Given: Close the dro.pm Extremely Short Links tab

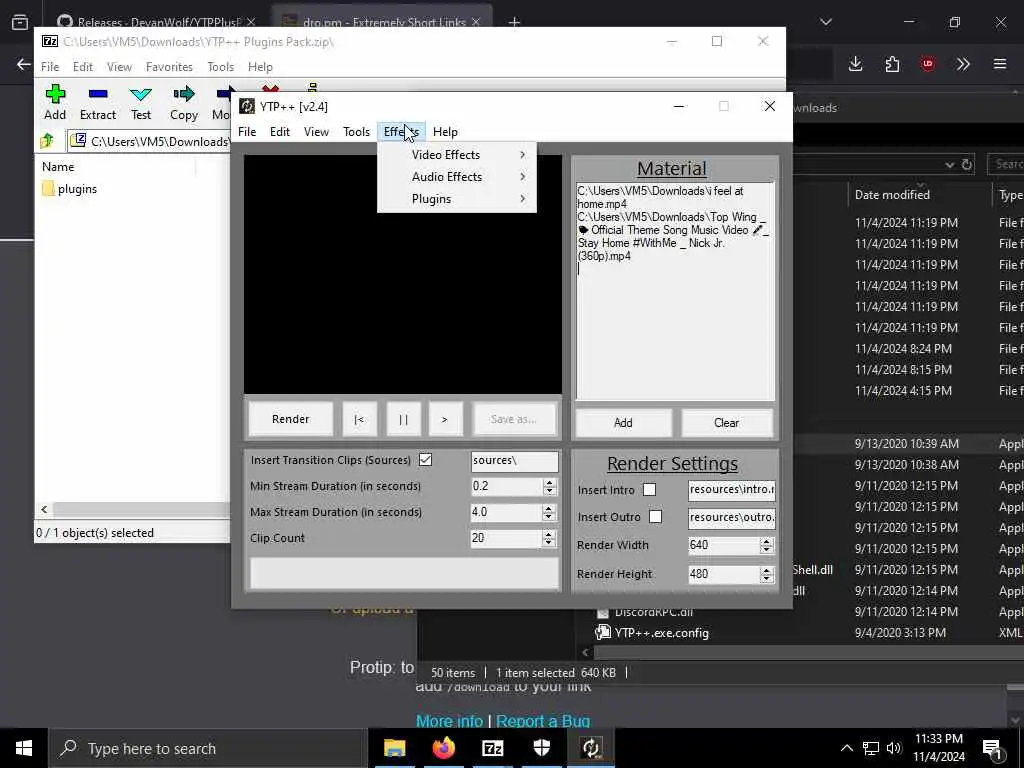Looking at the screenshot, I should (476, 22).
